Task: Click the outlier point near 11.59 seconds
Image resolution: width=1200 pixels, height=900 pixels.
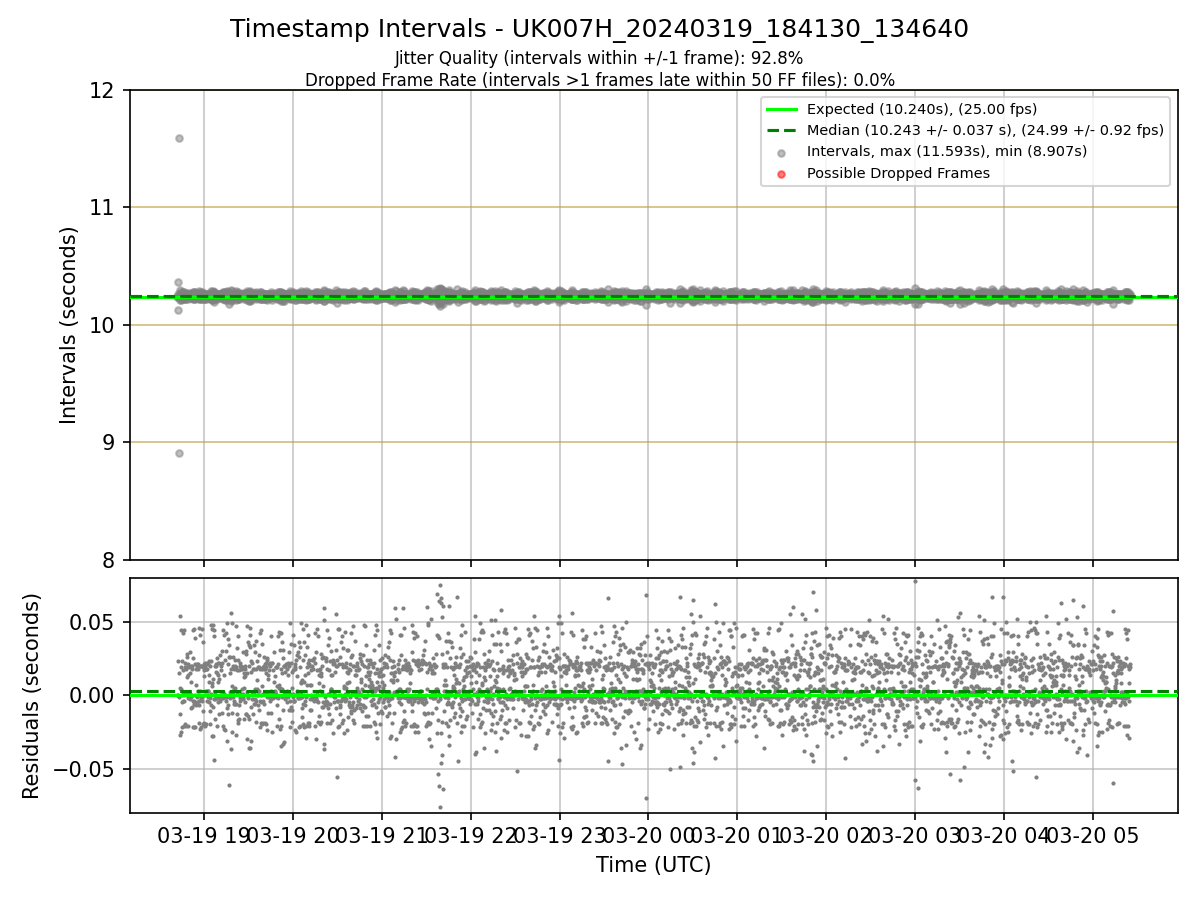Action: point(179,138)
